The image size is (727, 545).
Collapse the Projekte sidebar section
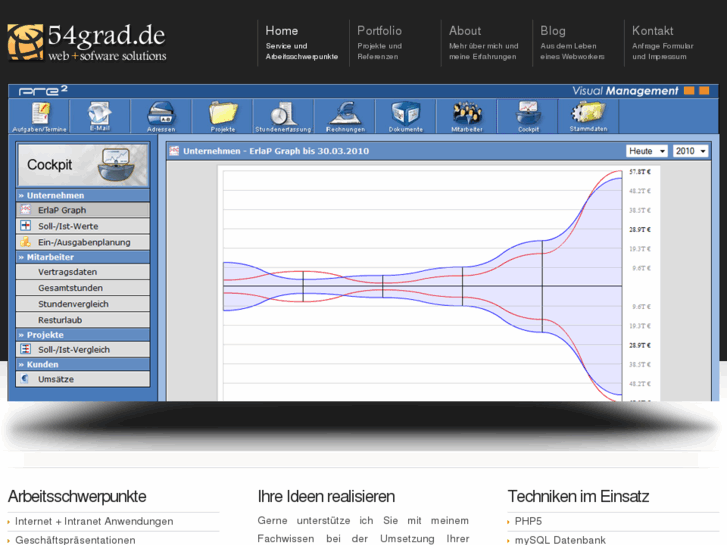83,334
